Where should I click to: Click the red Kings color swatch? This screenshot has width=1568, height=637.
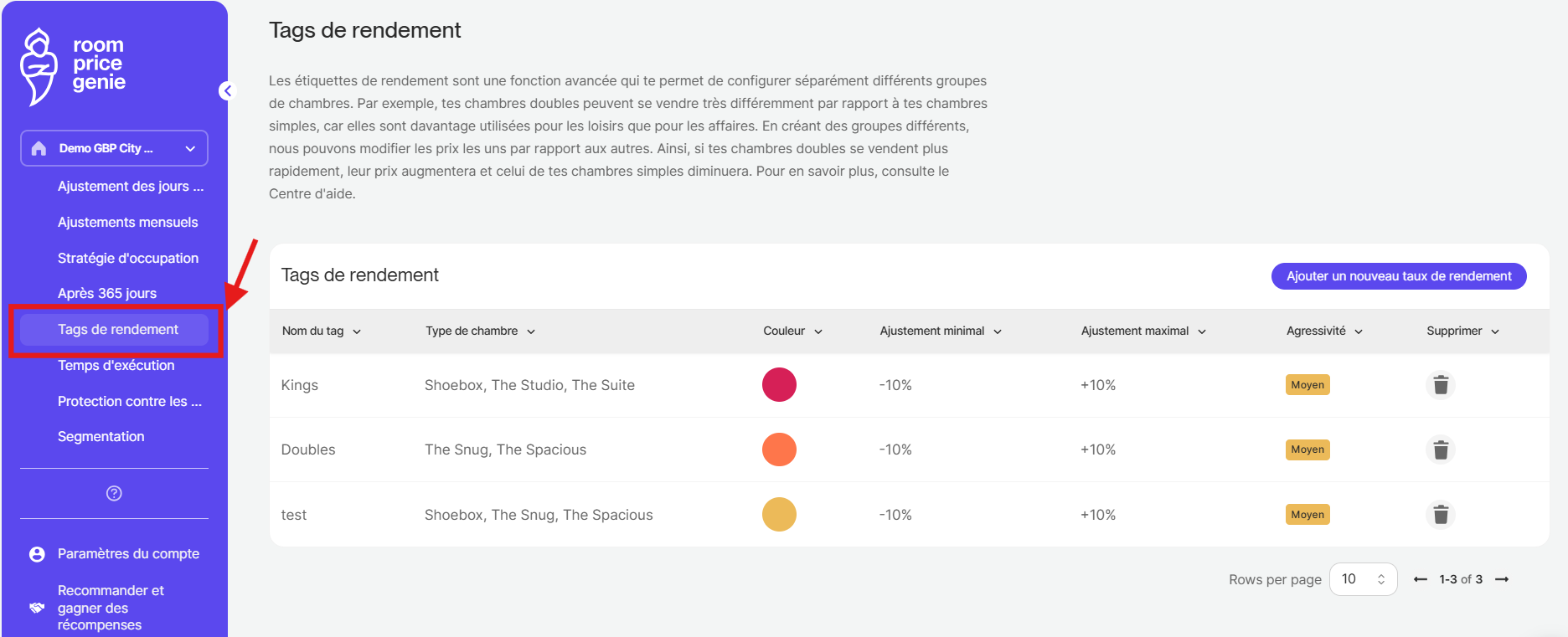pos(779,385)
